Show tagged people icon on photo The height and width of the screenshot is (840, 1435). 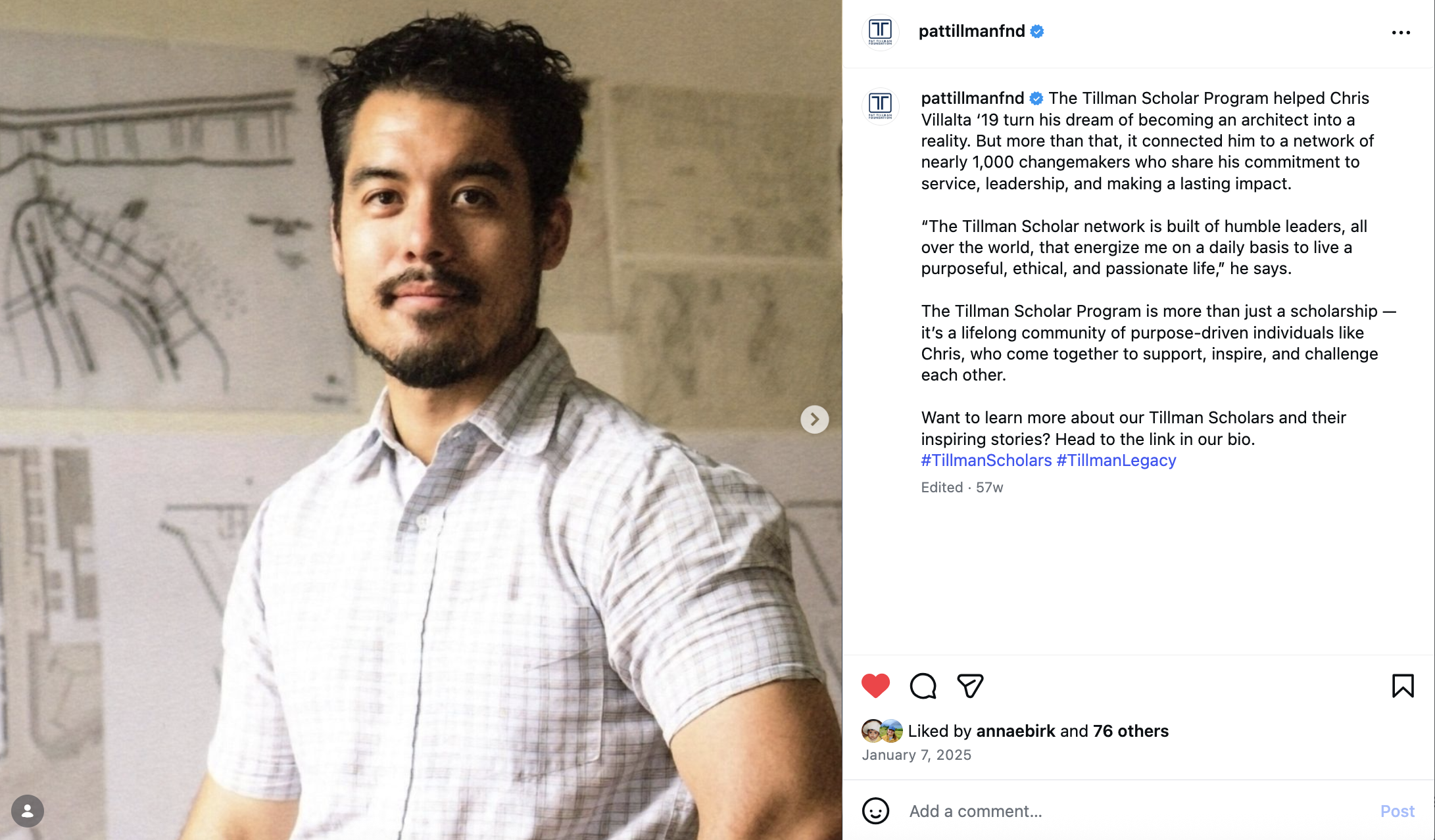[28, 811]
